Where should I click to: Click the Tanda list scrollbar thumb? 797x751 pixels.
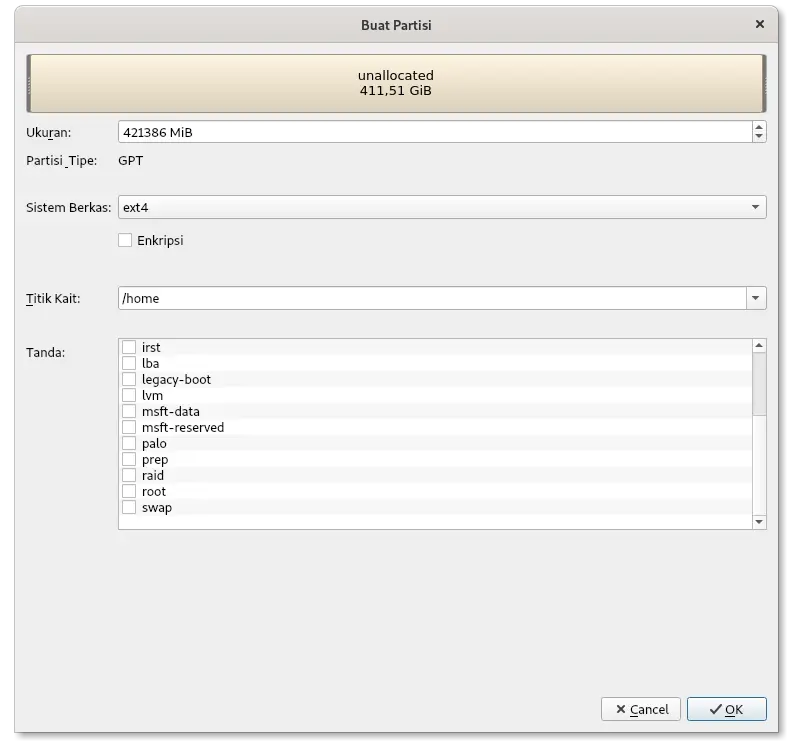click(x=759, y=384)
